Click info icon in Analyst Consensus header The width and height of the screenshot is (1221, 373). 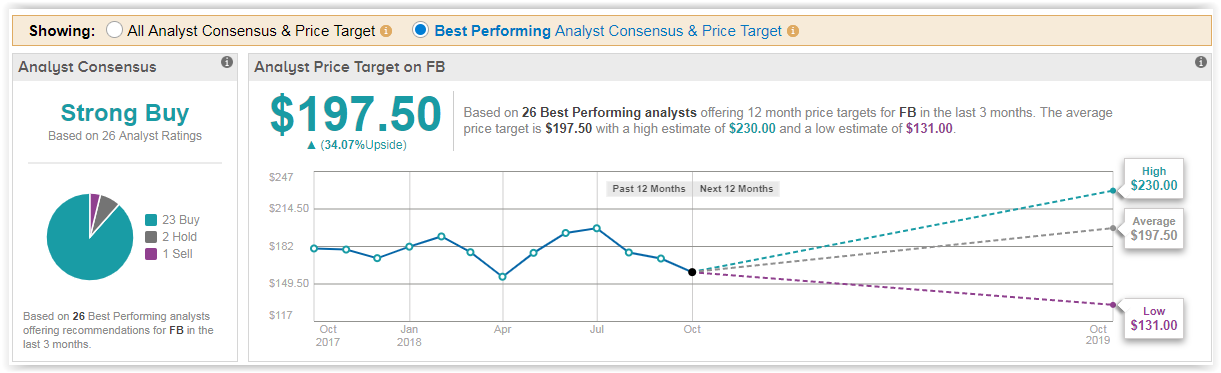click(x=227, y=63)
